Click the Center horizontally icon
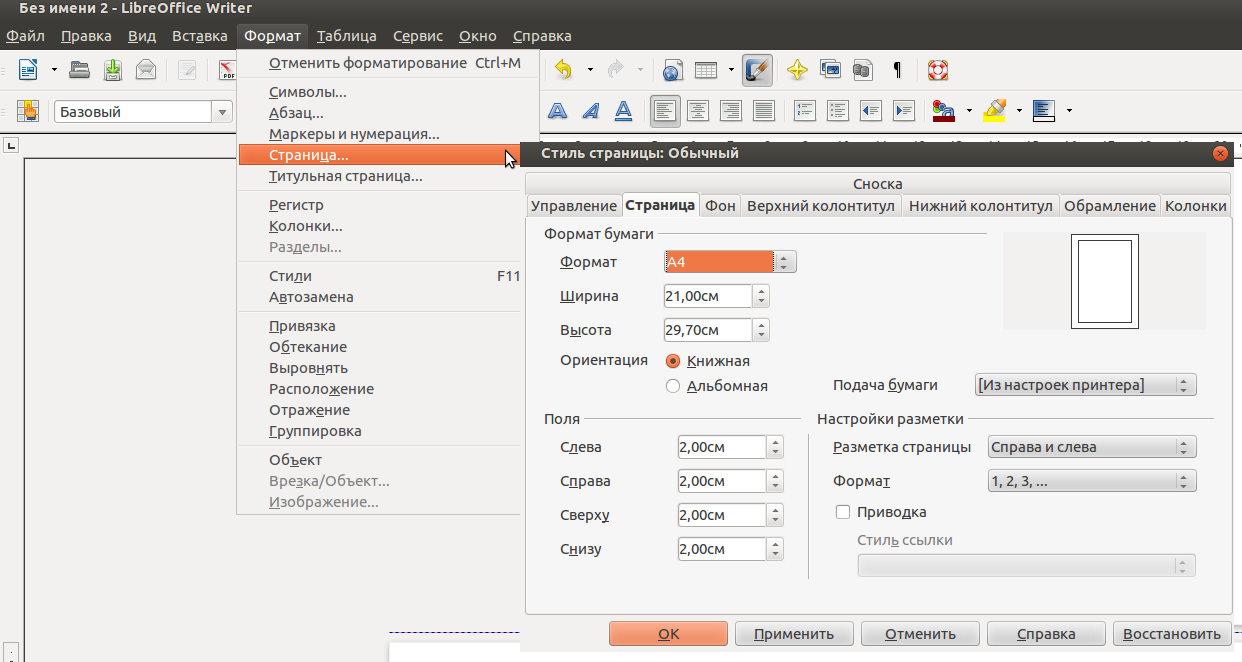The height and width of the screenshot is (662, 1242). pyautogui.click(x=697, y=110)
